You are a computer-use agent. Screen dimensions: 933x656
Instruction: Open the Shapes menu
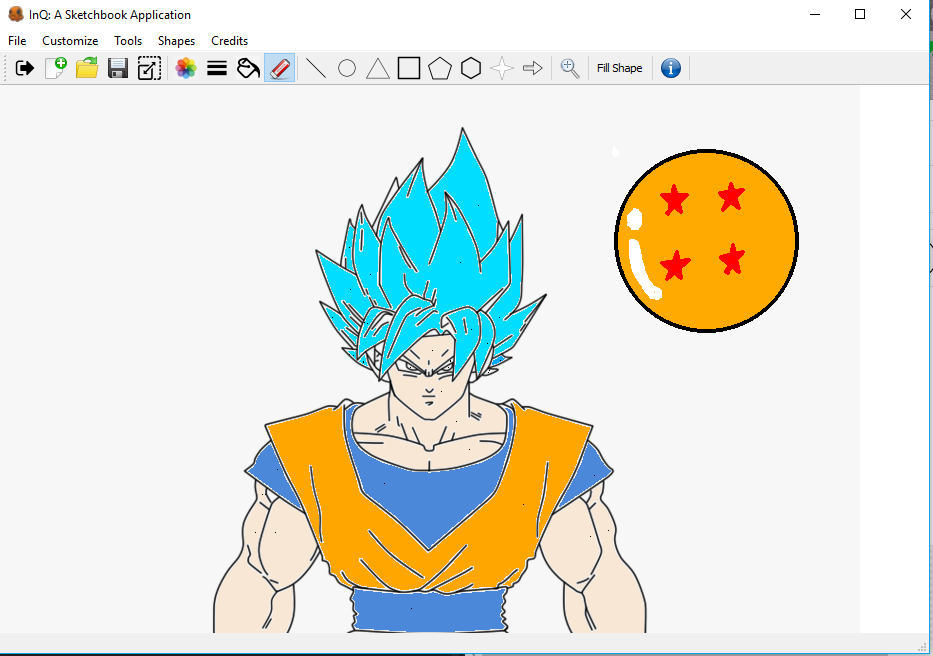(176, 40)
